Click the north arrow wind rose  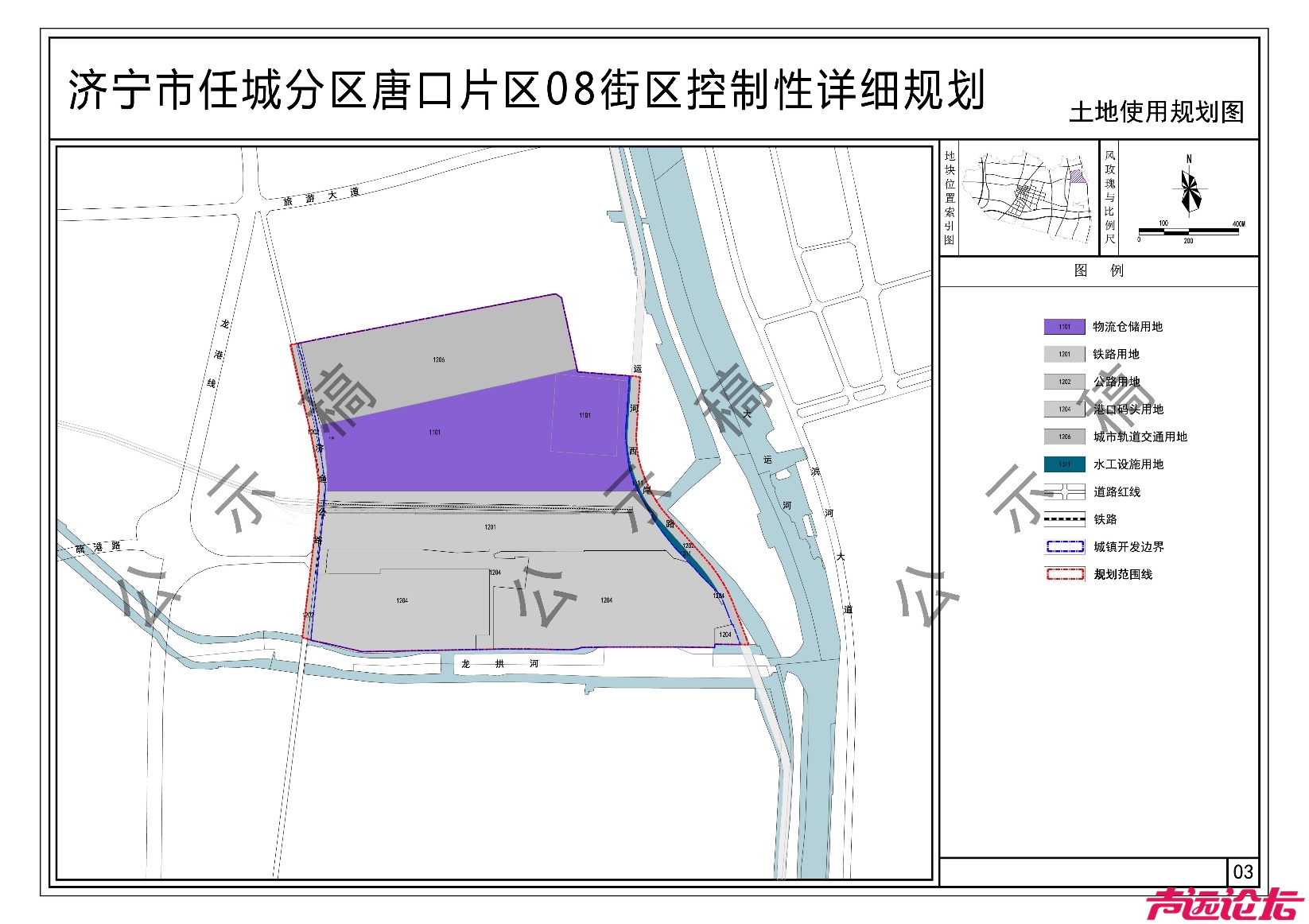point(1190,192)
